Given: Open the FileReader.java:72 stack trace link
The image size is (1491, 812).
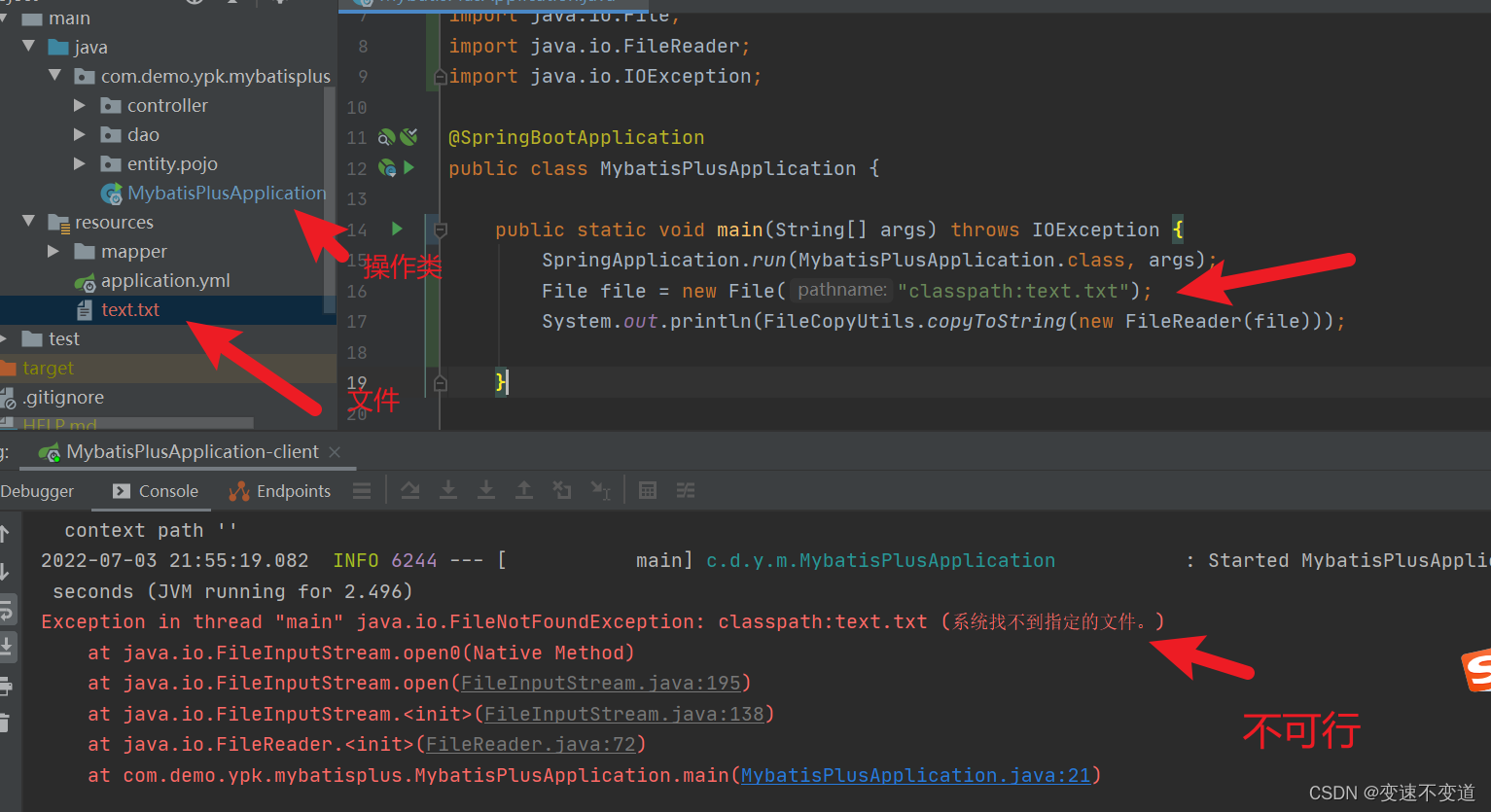Looking at the screenshot, I should [530, 744].
